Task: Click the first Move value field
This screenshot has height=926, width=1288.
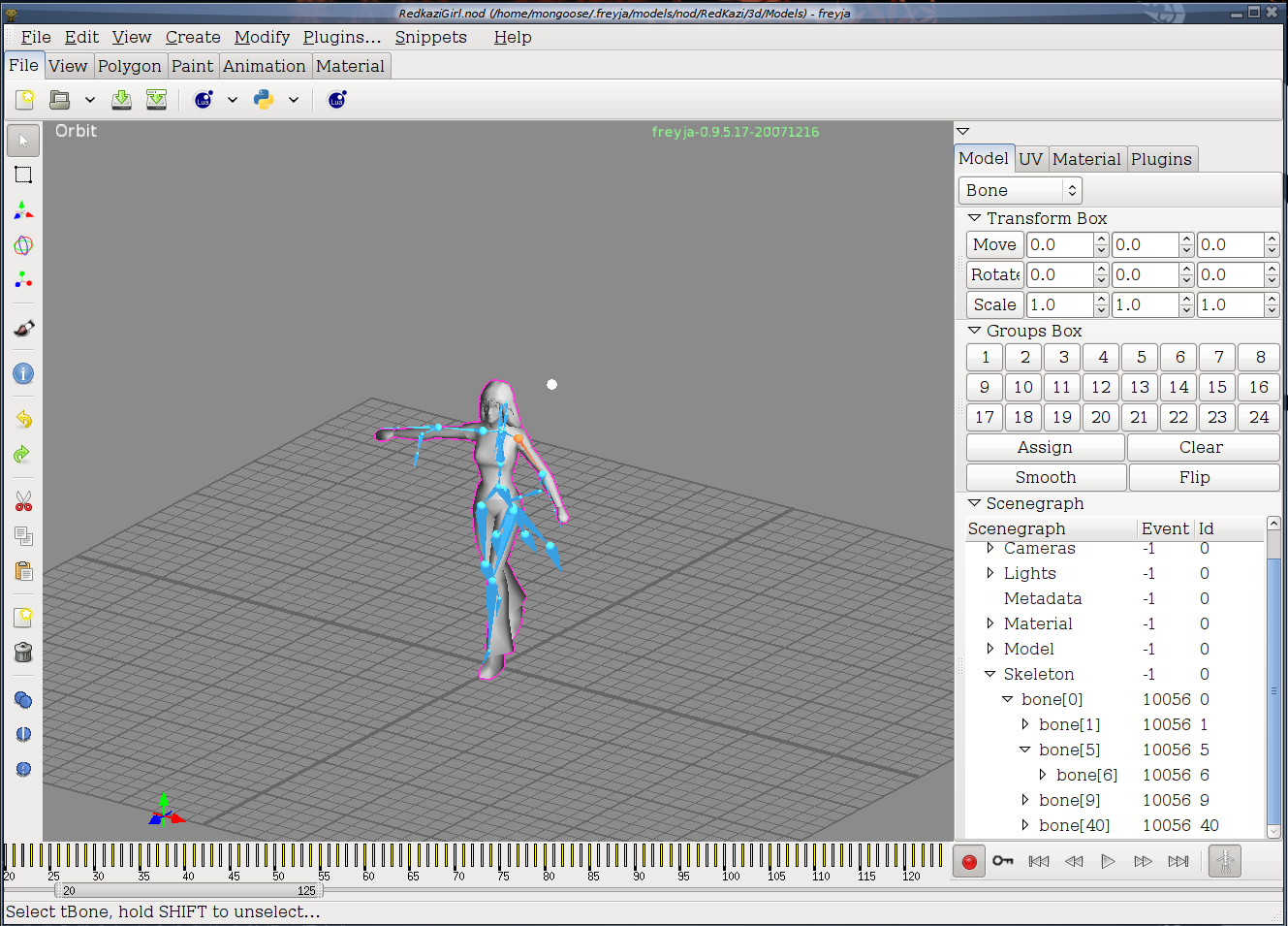Action: coord(1060,244)
